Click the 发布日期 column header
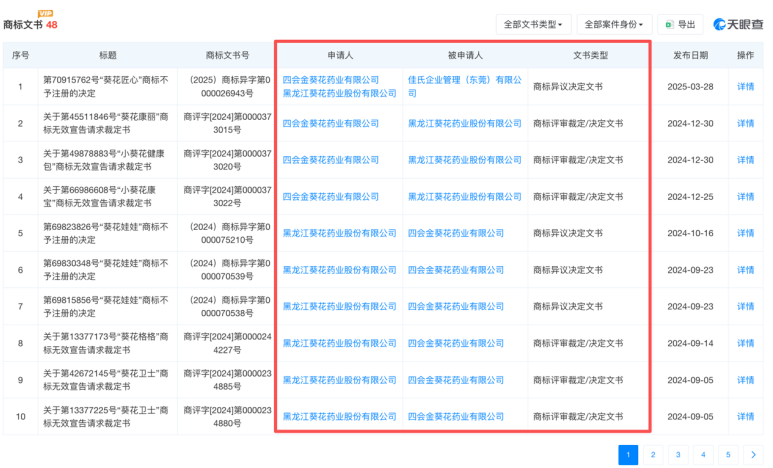 click(690, 55)
